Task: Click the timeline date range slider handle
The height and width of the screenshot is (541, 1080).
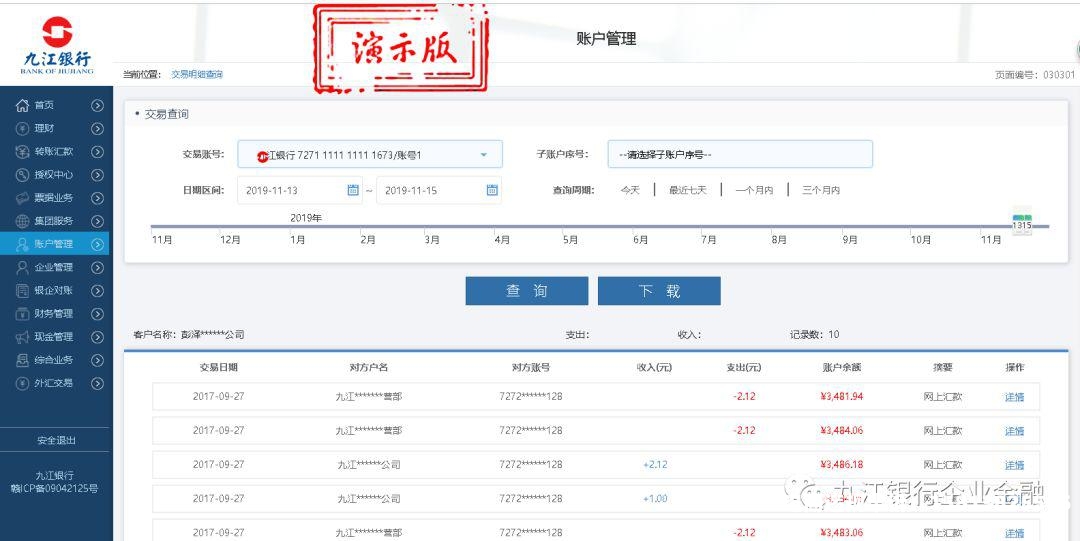Action: pos(1021,224)
